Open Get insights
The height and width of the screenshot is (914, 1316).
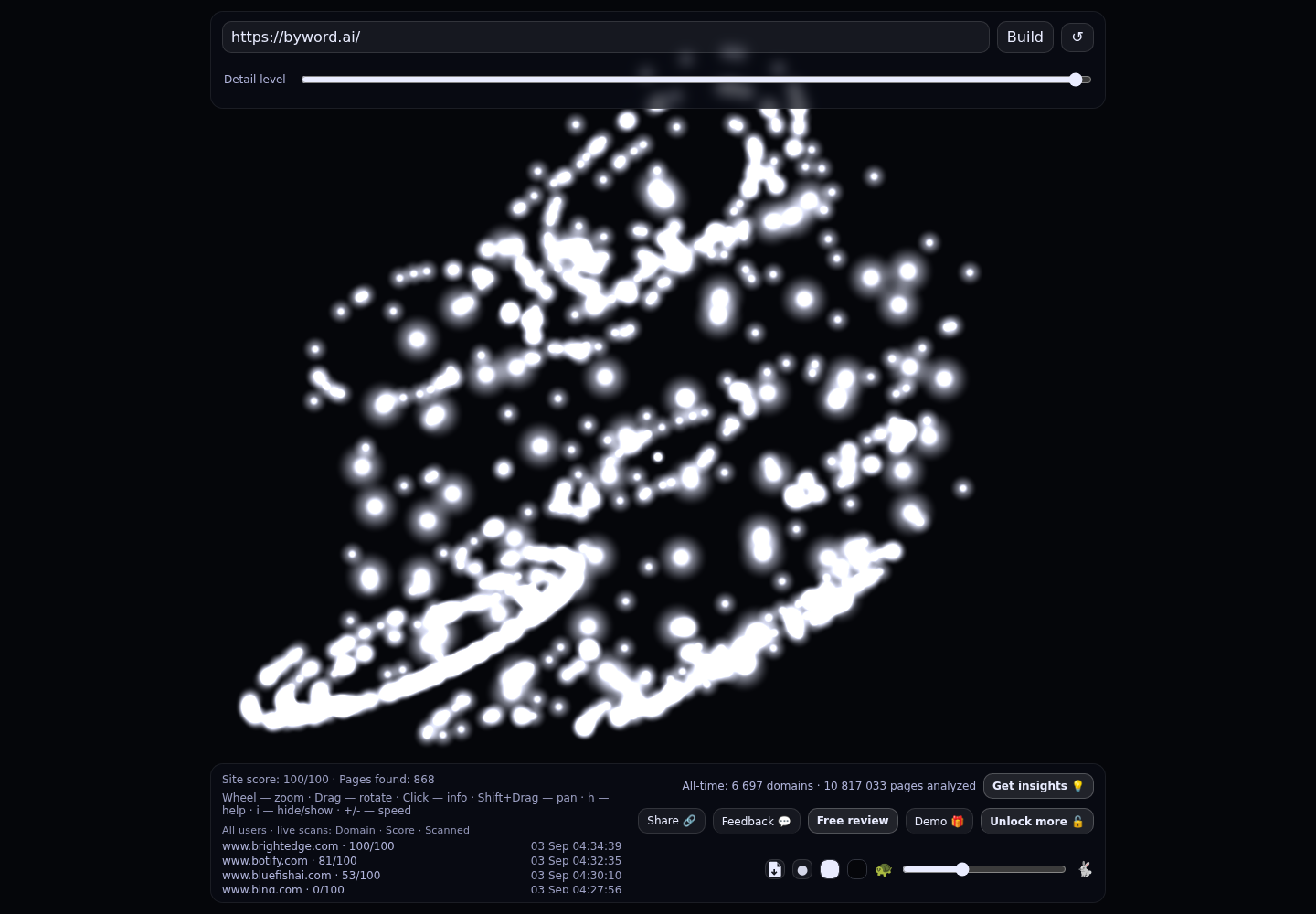pyautogui.click(x=1038, y=786)
